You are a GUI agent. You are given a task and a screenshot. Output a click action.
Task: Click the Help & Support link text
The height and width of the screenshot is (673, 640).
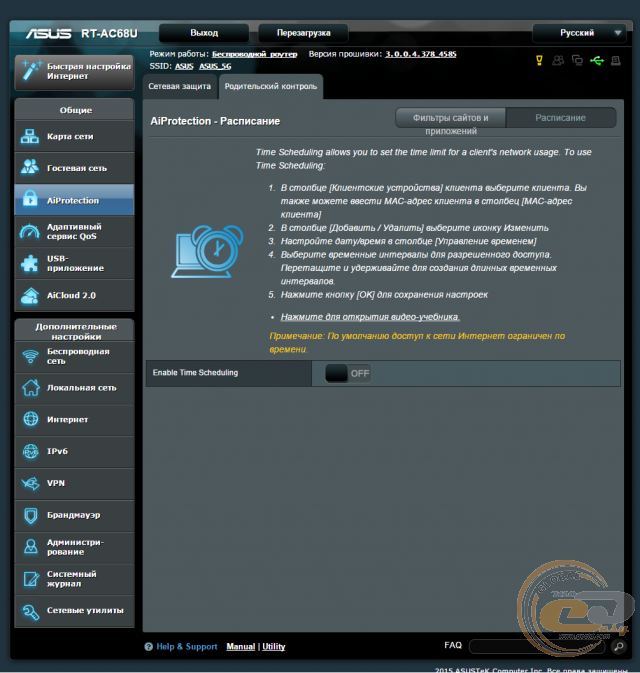pos(187,646)
